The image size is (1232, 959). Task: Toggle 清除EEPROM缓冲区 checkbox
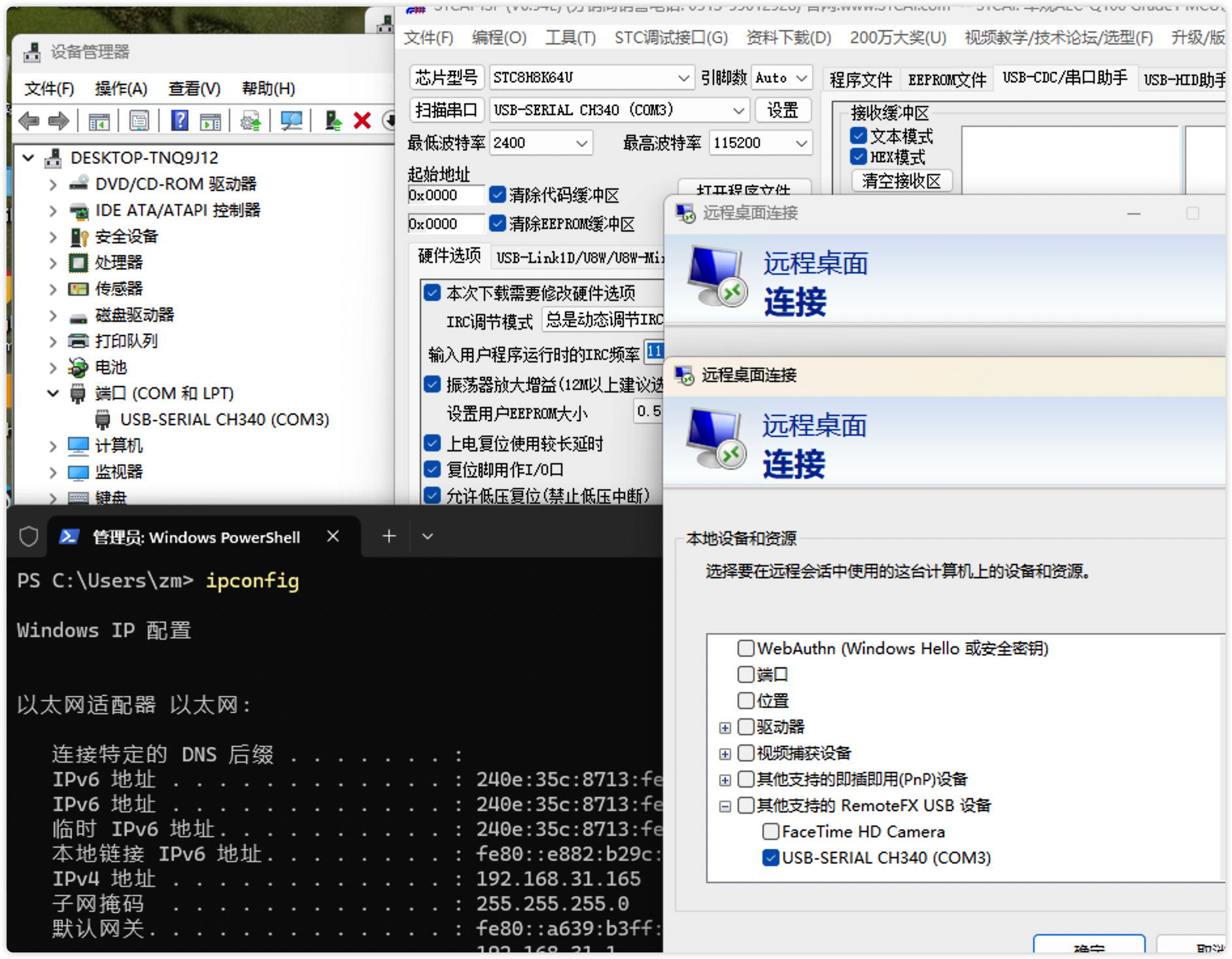498,224
